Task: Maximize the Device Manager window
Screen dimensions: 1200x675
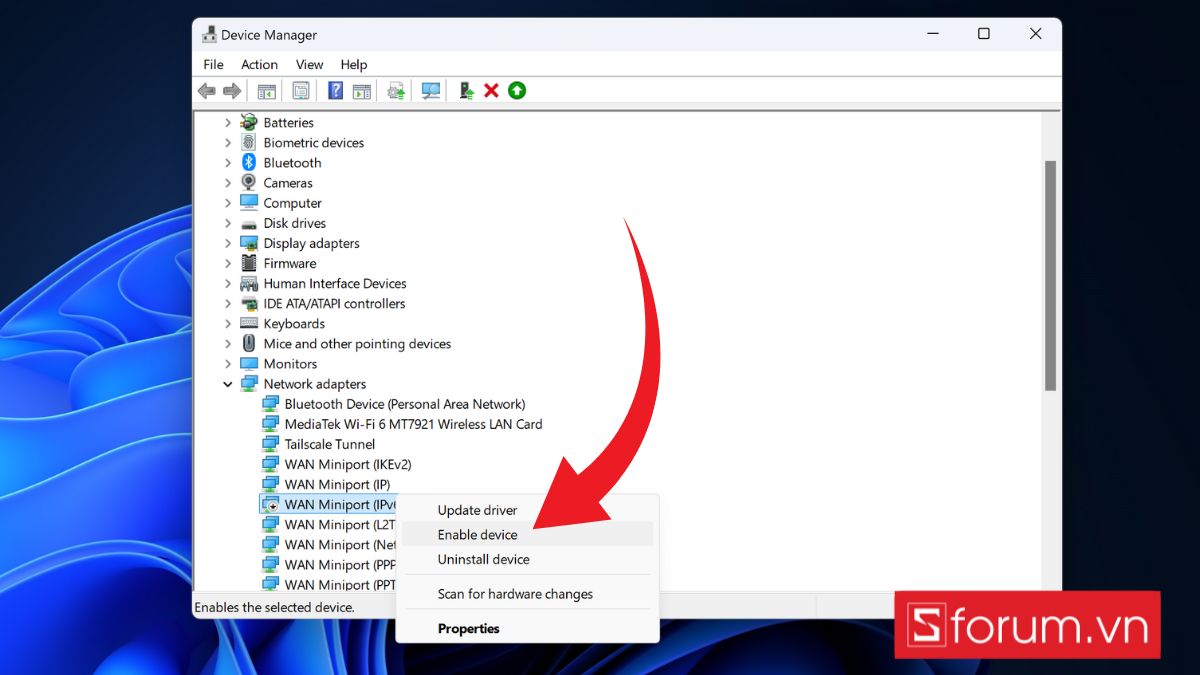Action: pyautogui.click(x=983, y=34)
